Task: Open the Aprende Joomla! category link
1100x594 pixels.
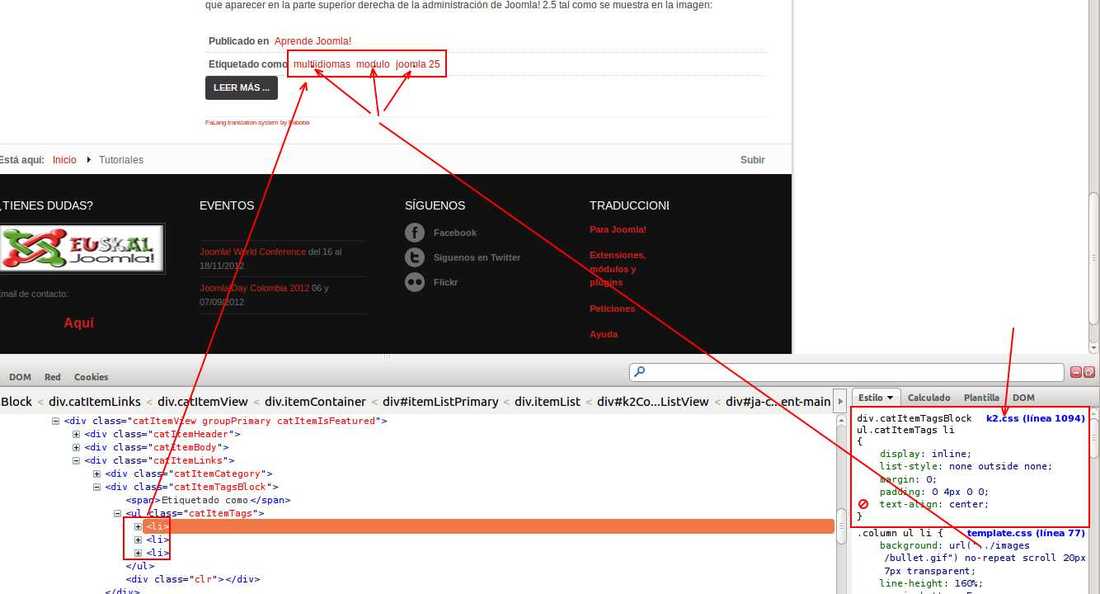Action: click(x=313, y=41)
